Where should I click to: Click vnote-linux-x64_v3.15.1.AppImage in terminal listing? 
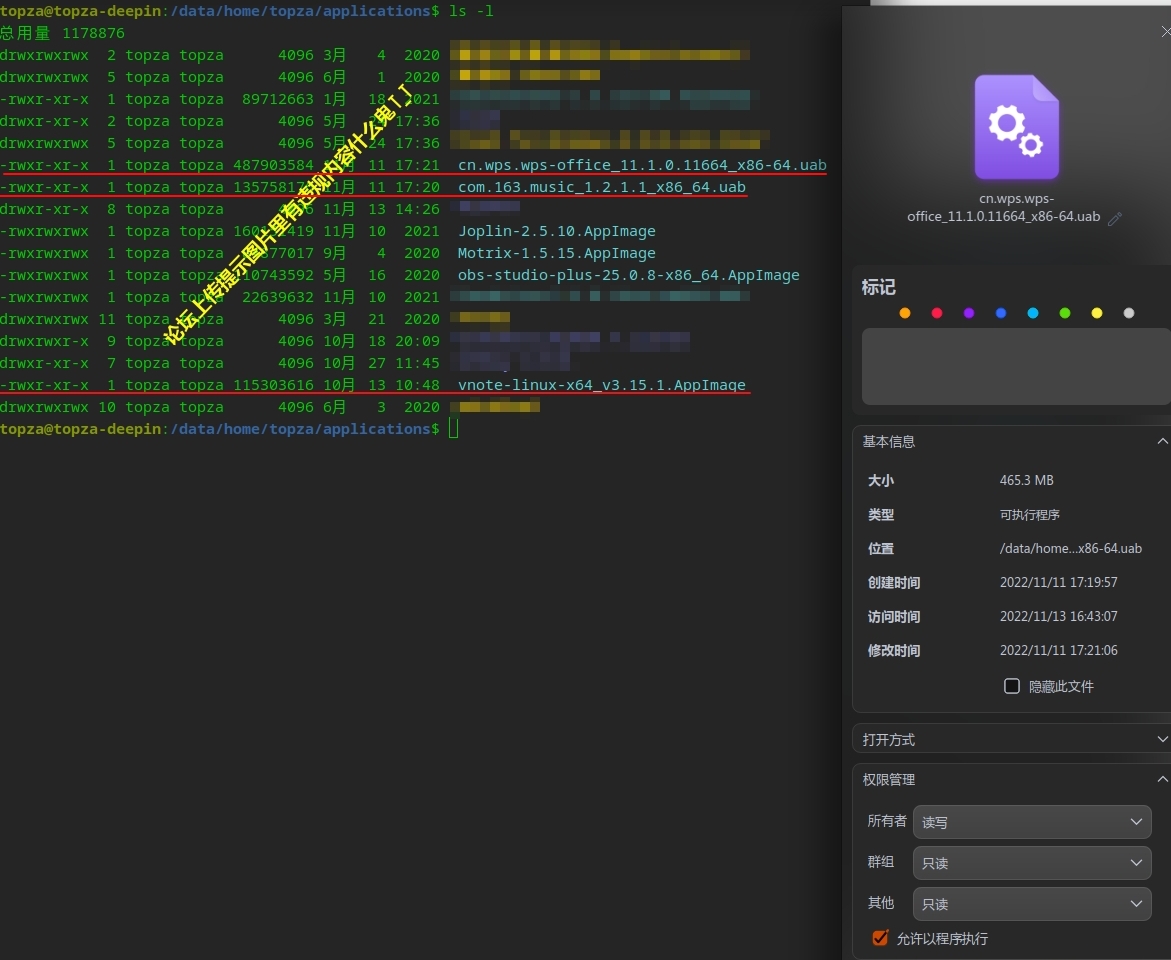tap(601, 385)
